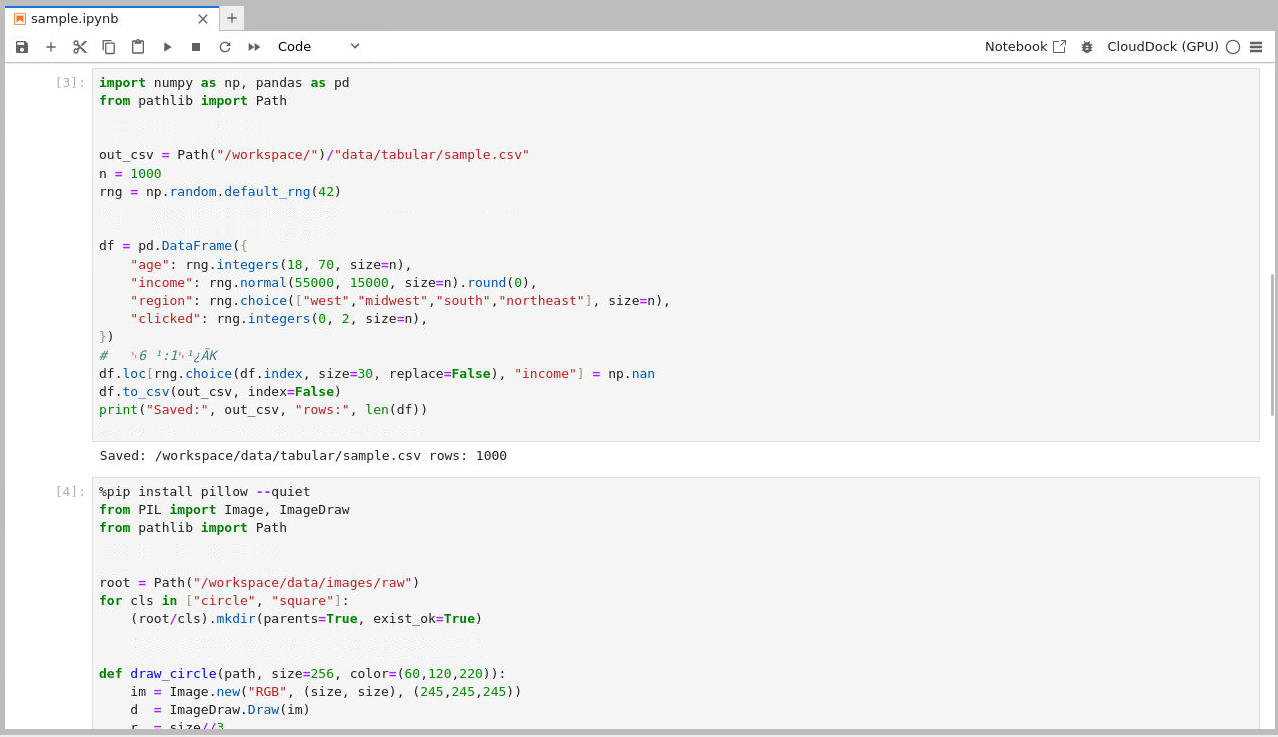Paste cell from clipboard
Viewport: 1278px width, 737px height.
138,47
